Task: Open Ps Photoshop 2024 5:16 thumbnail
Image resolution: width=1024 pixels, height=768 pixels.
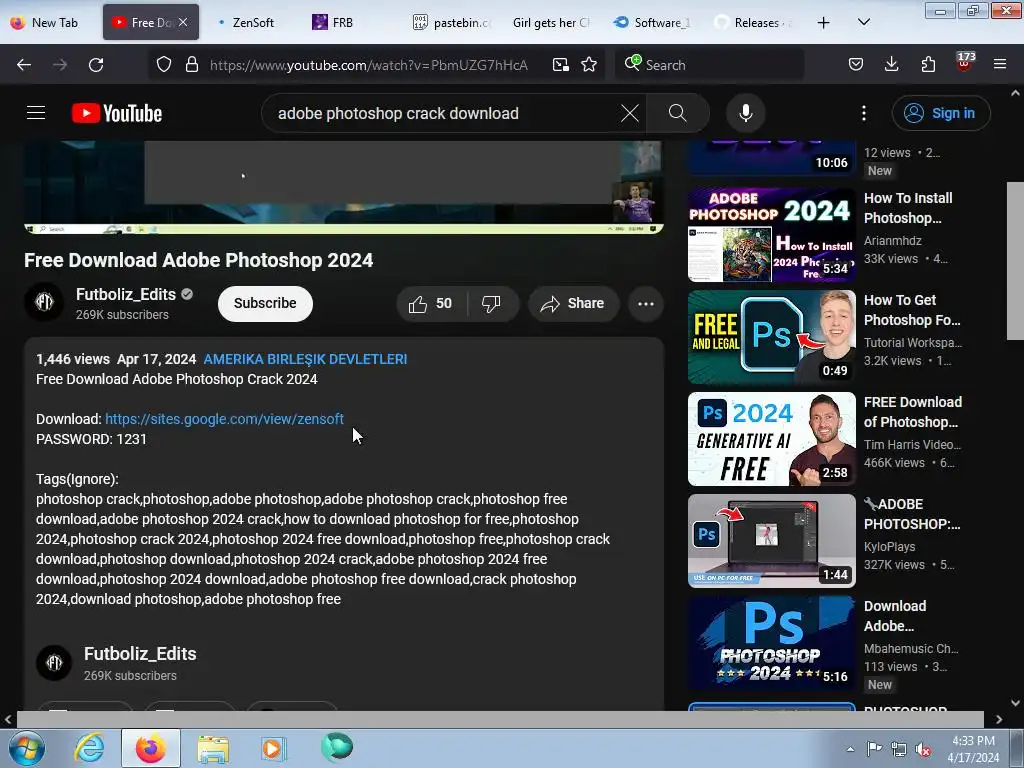Action: tap(771, 643)
